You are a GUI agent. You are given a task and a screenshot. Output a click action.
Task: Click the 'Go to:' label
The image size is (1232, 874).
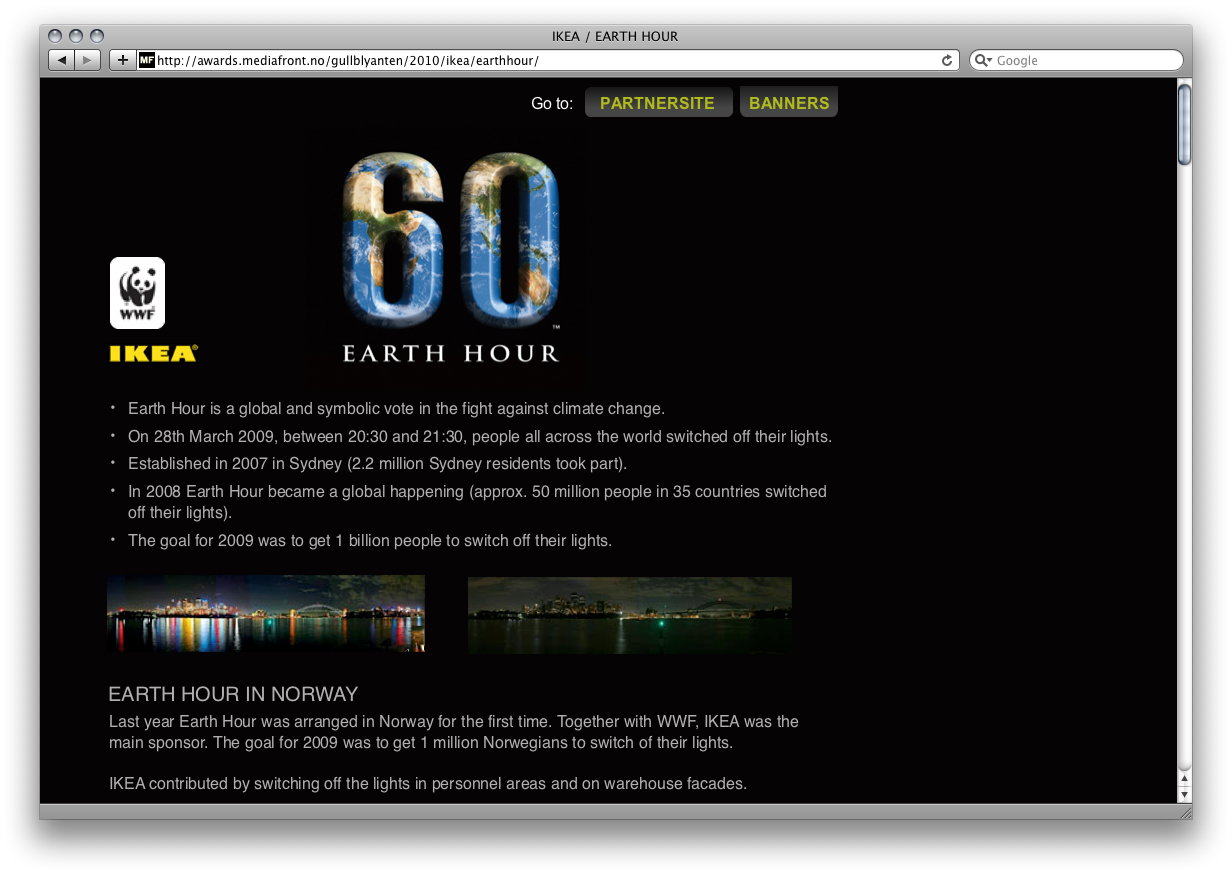coord(552,104)
